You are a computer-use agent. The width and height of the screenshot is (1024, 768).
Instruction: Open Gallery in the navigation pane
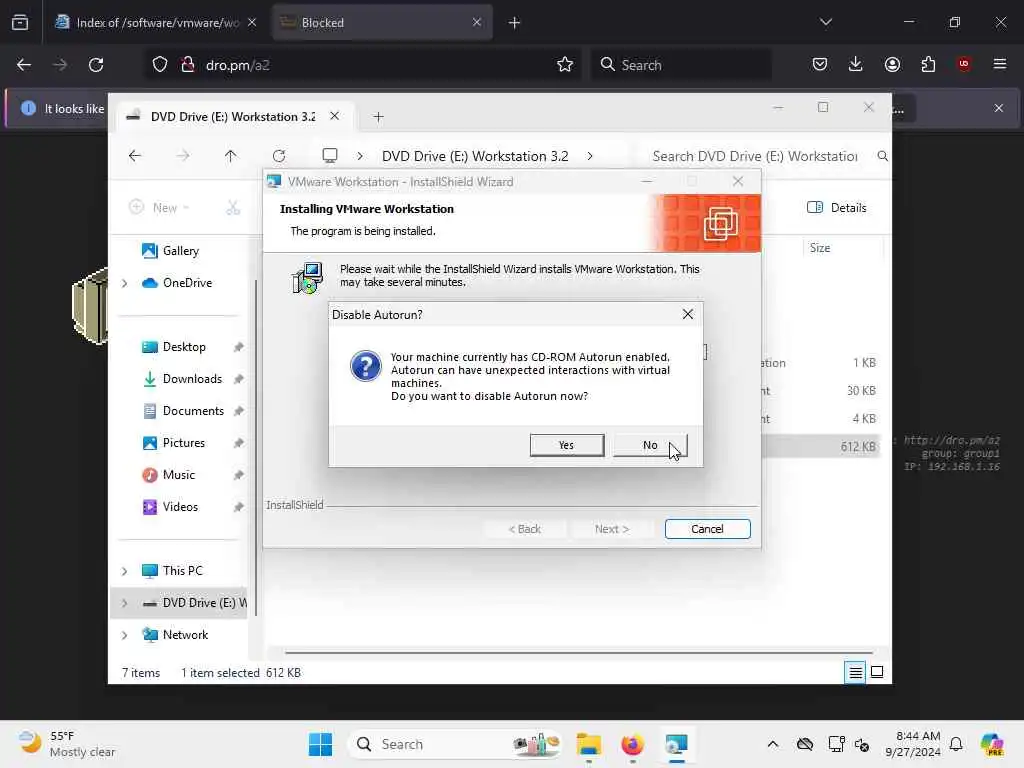point(180,251)
